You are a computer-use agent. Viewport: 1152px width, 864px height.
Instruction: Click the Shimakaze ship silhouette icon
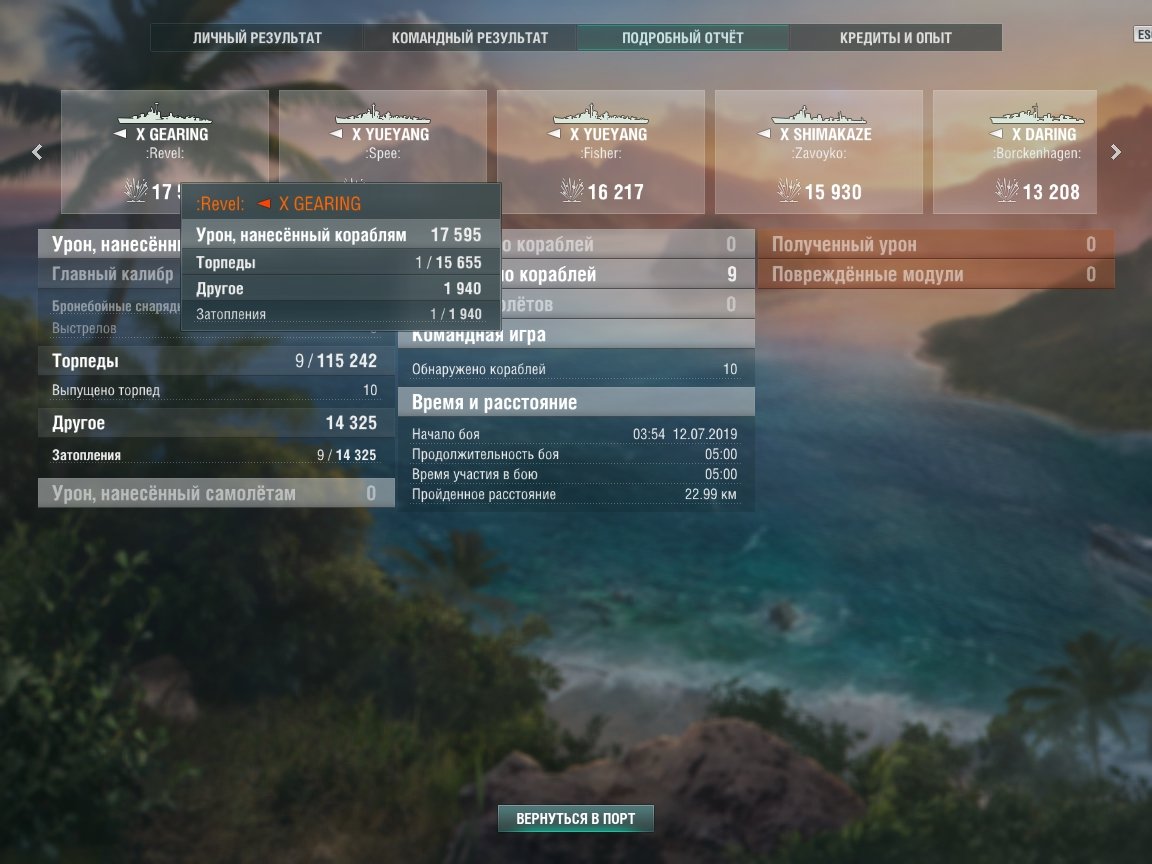point(819,114)
